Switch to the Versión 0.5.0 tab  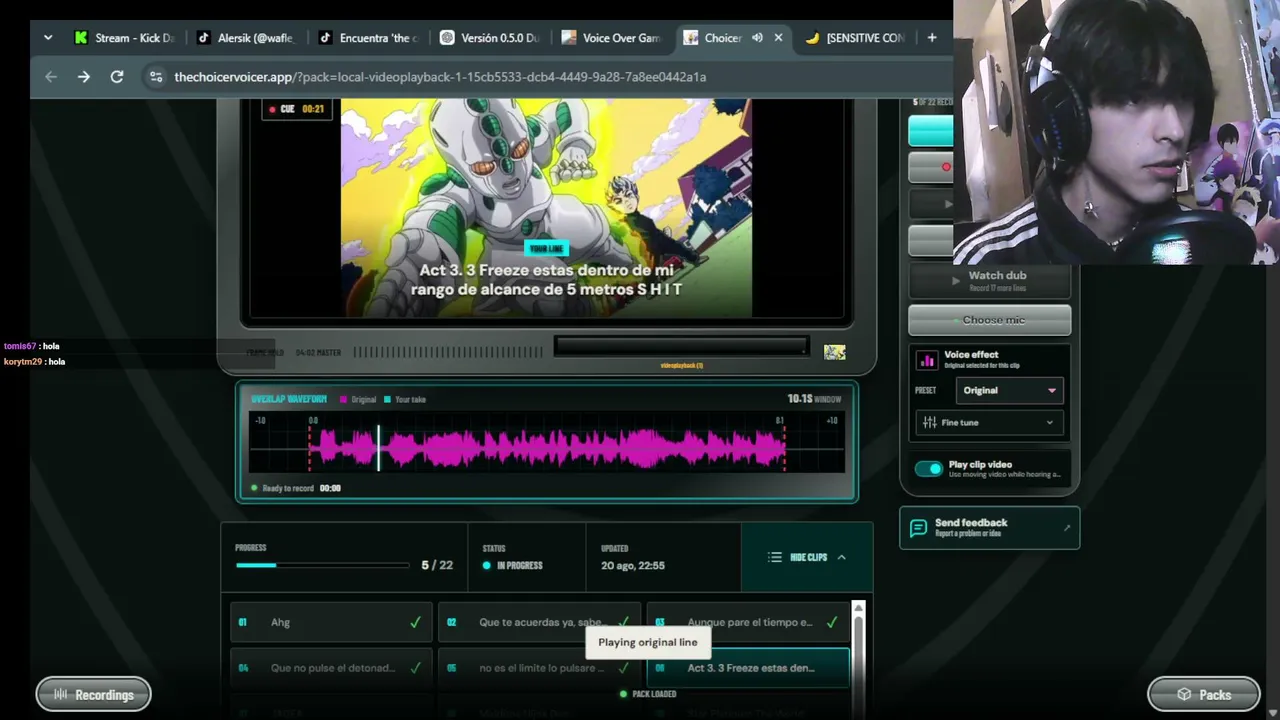[490, 38]
